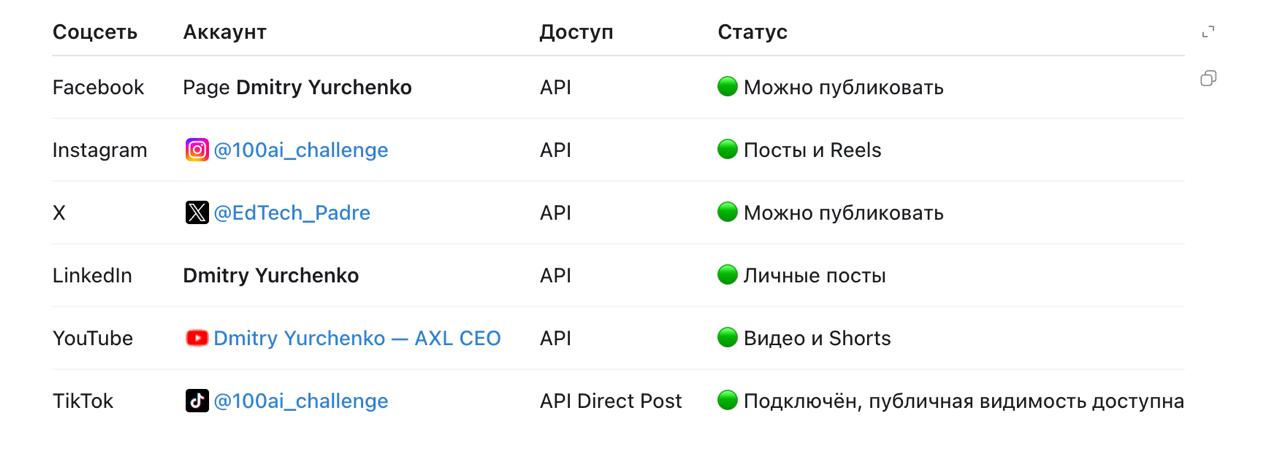1280x454 pixels.
Task: Click the Доступ column header
Action: click(x=576, y=32)
